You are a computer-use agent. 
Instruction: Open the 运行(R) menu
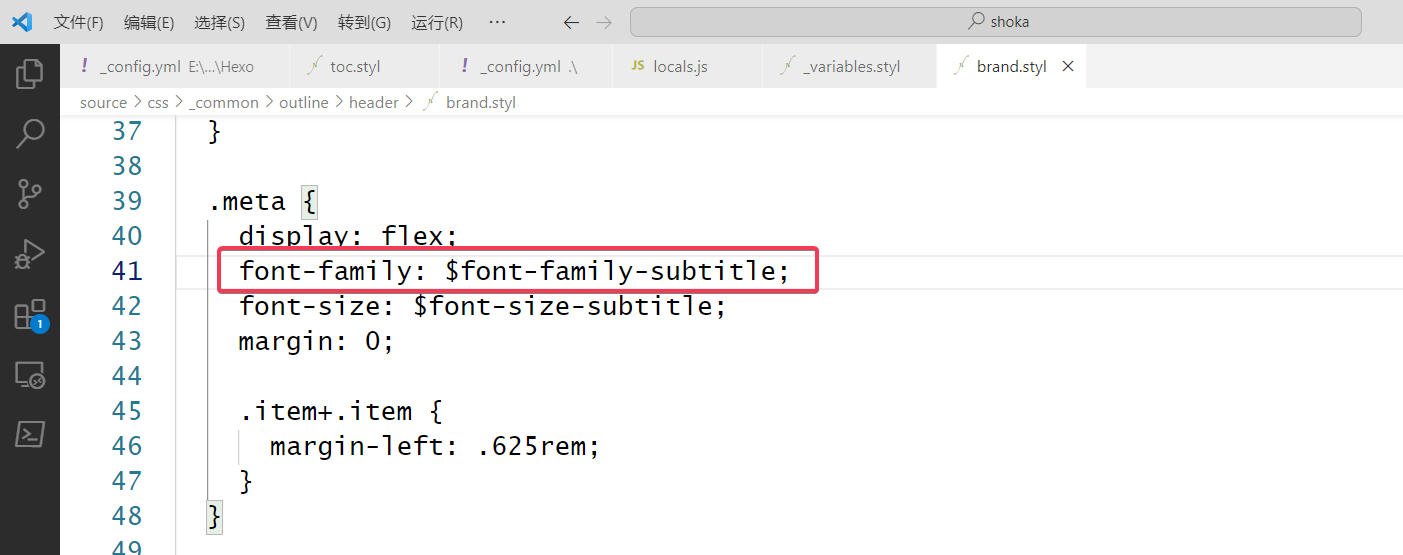[437, 22]
